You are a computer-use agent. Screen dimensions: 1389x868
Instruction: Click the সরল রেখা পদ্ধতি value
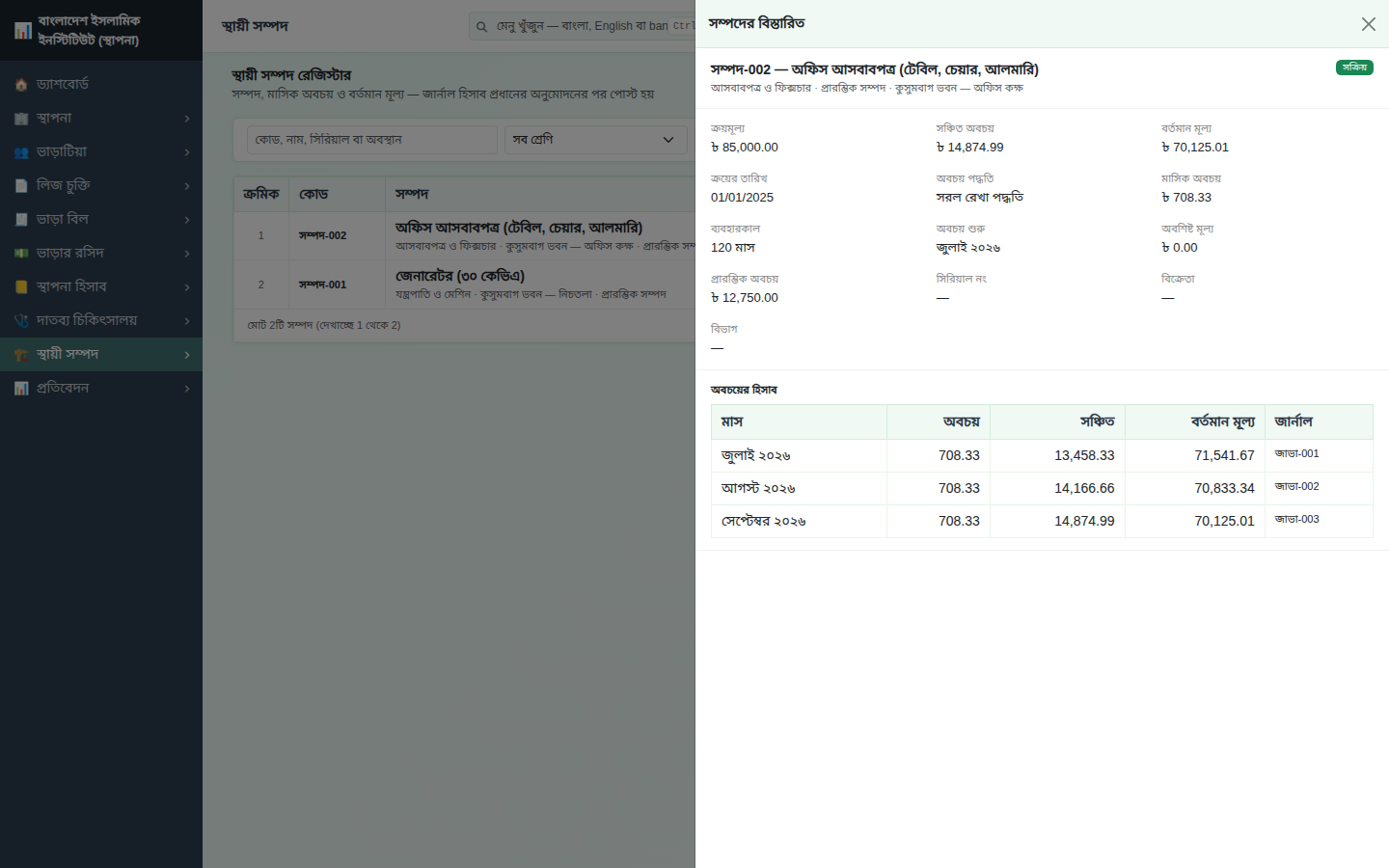pos(980,198)
